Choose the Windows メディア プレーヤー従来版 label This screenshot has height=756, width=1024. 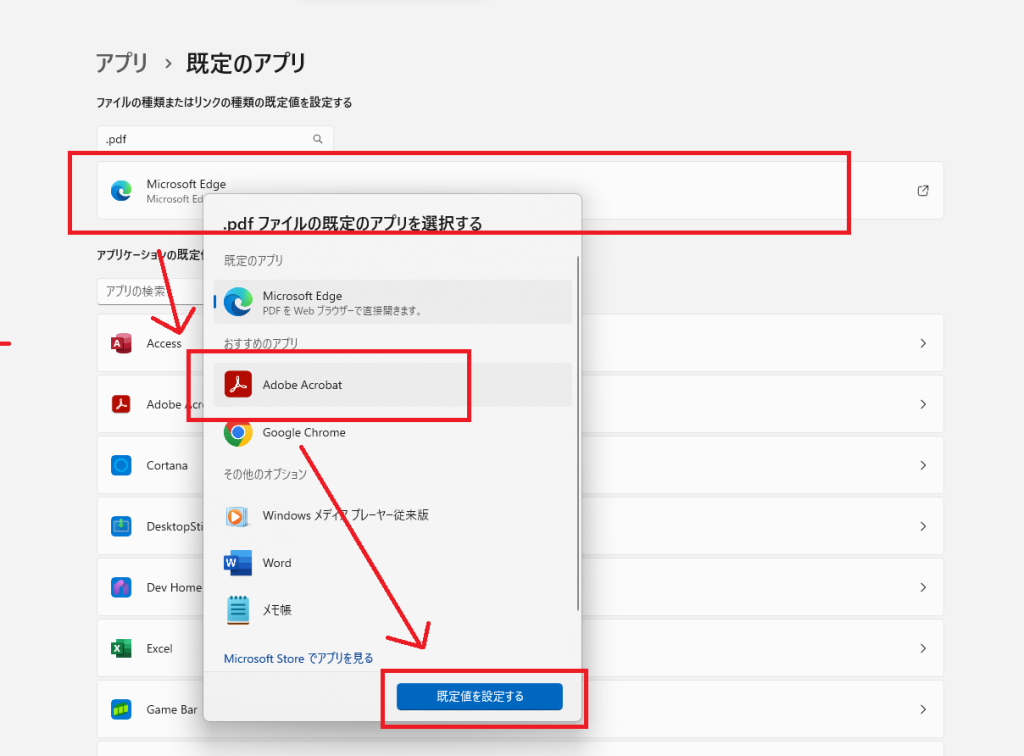tap(345, 515)
